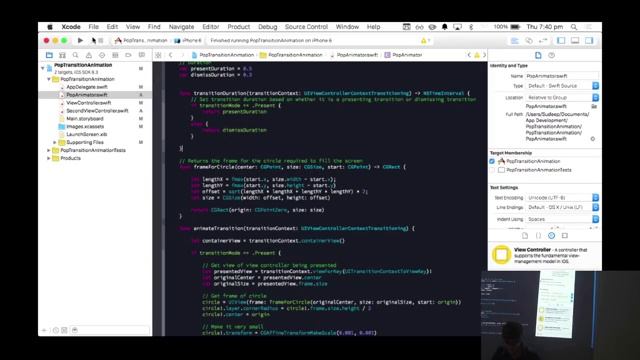Go forward in editor history
640x360 pixels.
coord(182,55)
